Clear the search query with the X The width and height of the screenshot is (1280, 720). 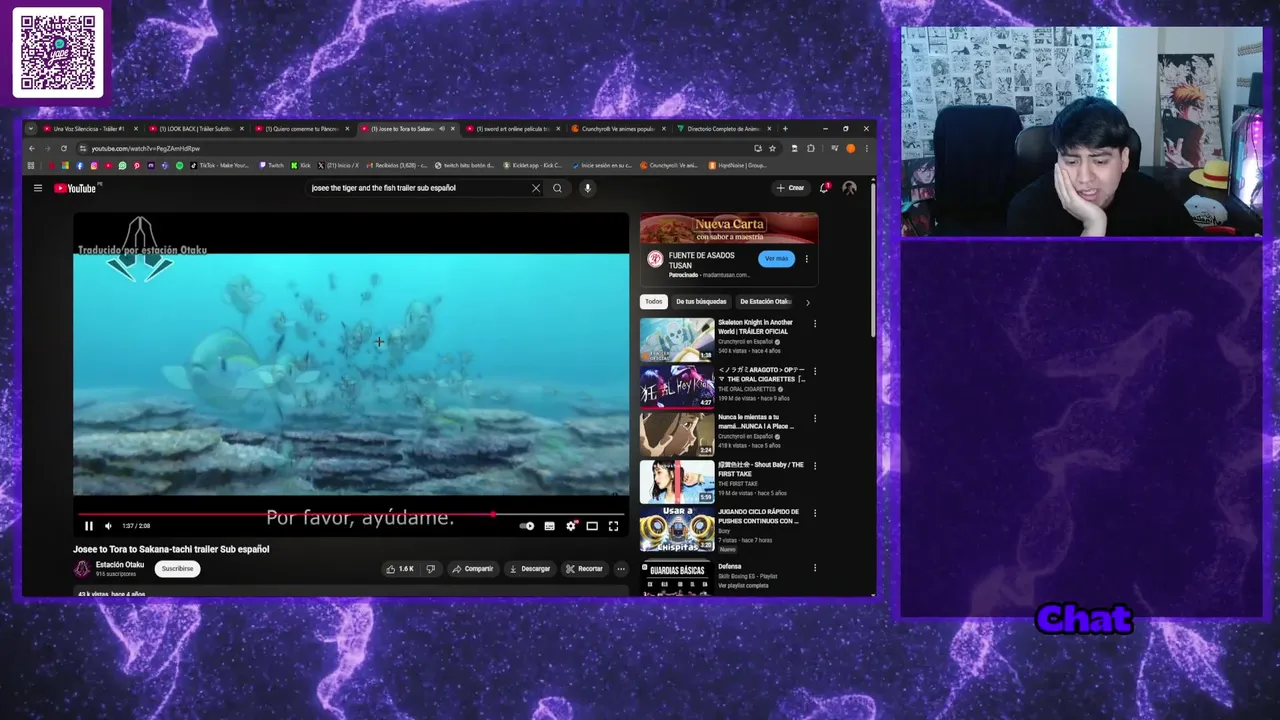[536, 188]
